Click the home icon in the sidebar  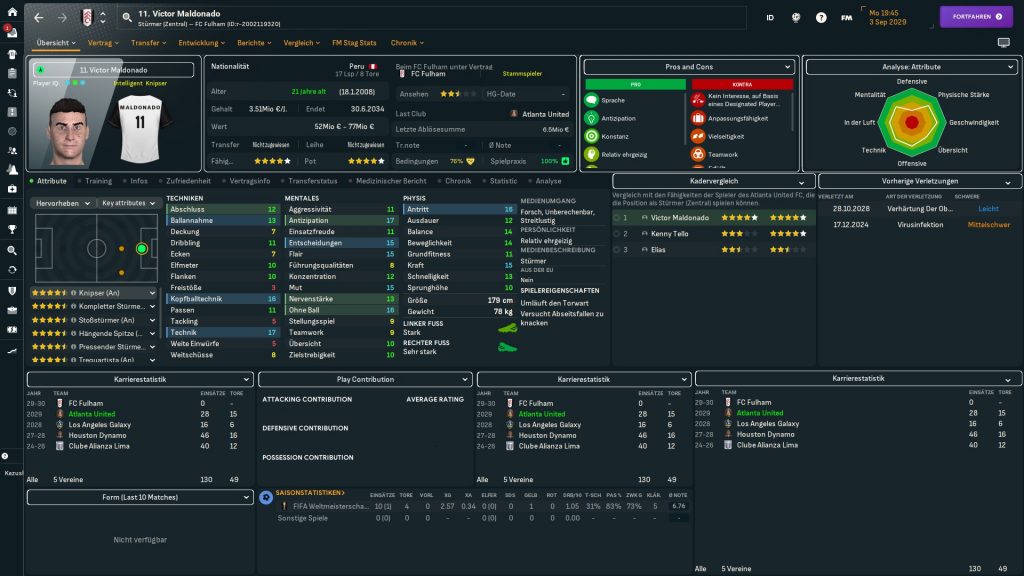pos(12,12)
